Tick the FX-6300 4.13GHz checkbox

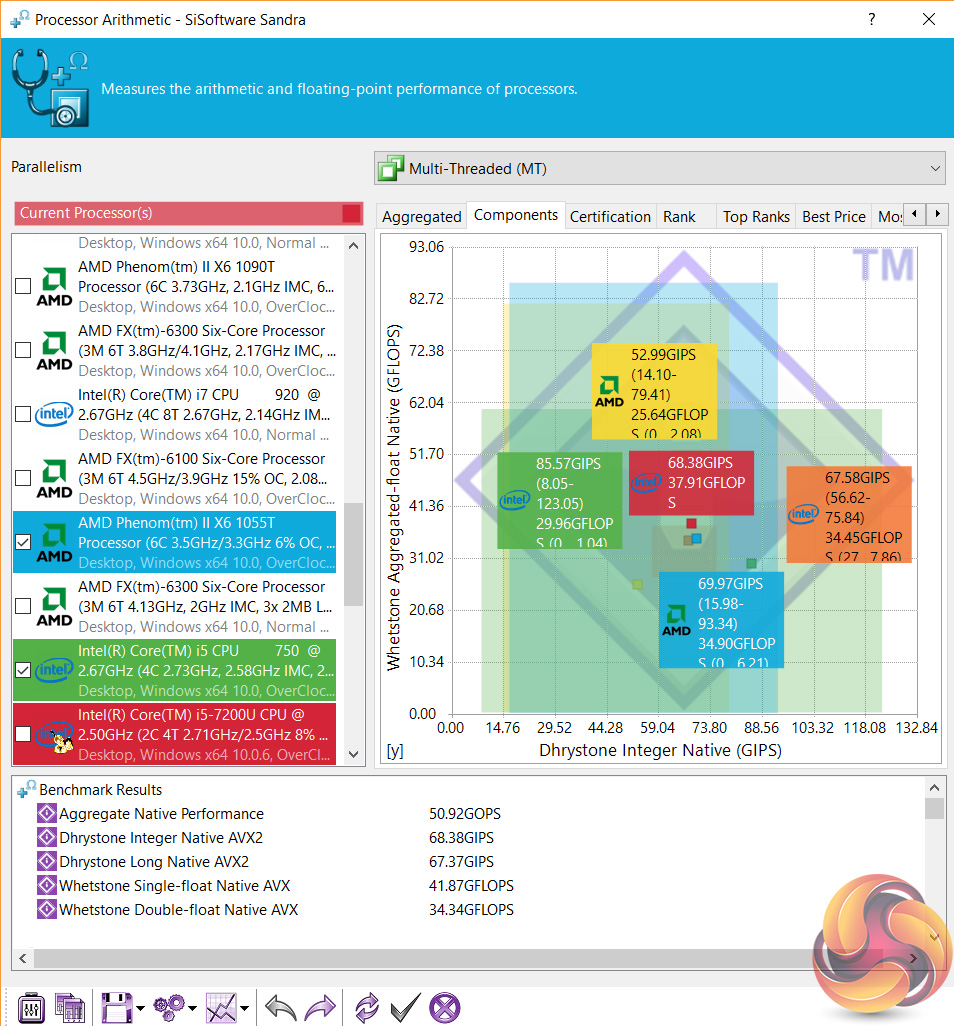23,606
